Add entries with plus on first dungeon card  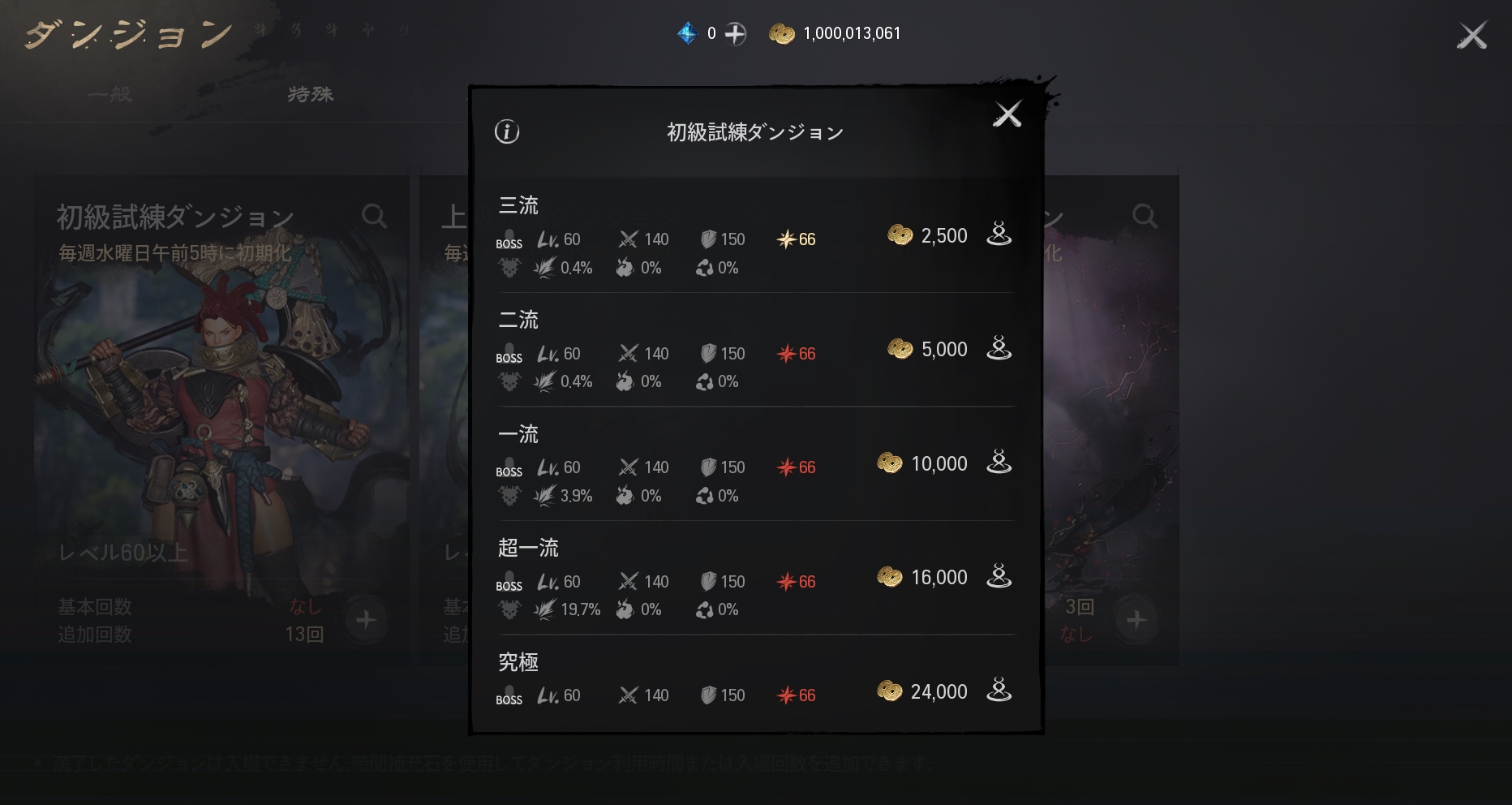click(366, 620)
